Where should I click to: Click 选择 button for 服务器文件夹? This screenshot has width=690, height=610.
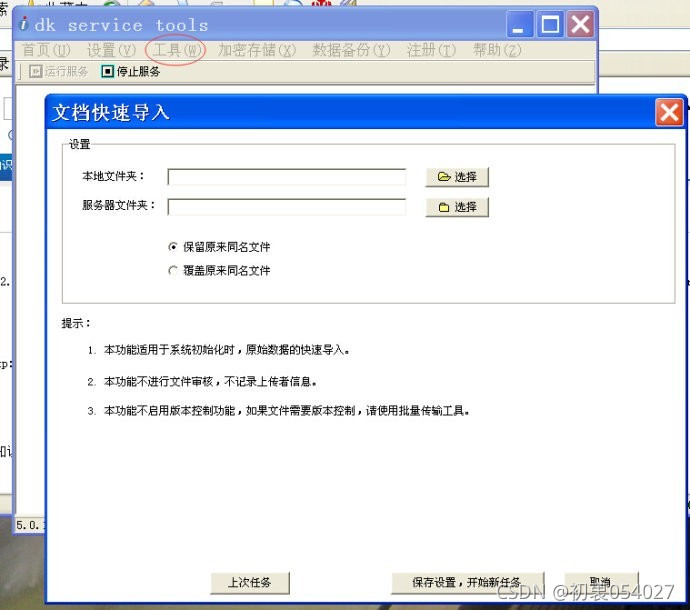tap(457, 207)
